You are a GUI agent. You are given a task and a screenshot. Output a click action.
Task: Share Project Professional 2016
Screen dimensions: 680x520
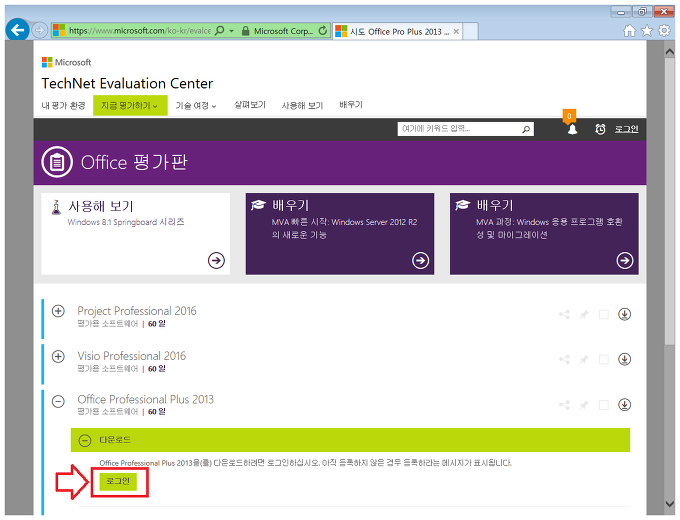564,314
